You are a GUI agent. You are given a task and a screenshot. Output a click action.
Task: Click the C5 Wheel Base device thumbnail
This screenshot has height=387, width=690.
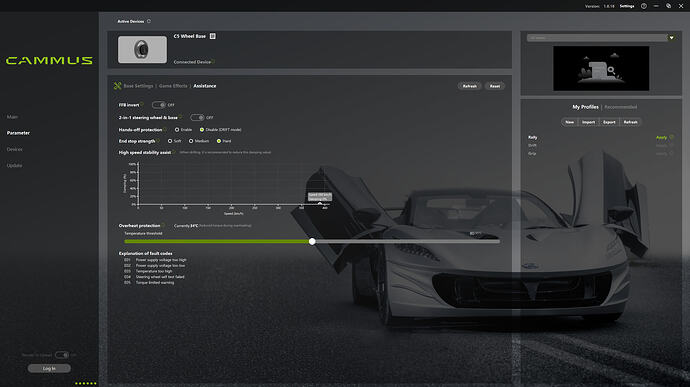pyautogui.click(x=142, y=49)
